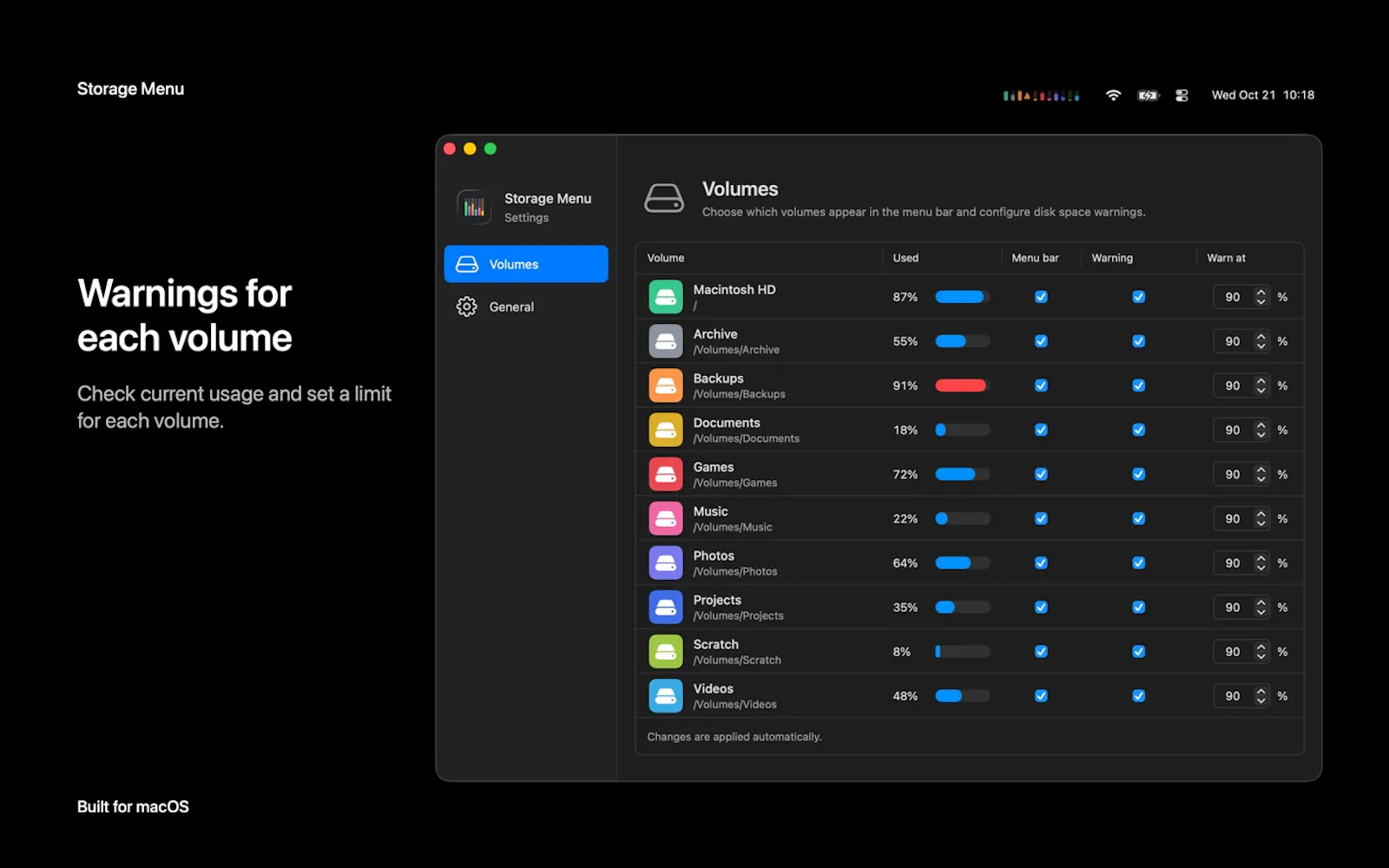The height and width of the screenshot is (868, 1389).
Task: Click the Used column header
Action: pos(905,258)
